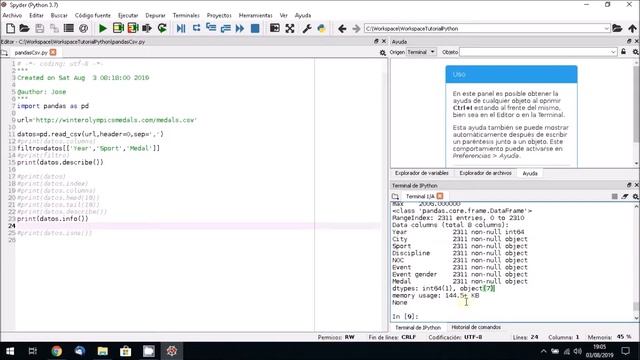Image resolution: width=640 pixels, height=360 pixels.
Task: Save the current file via toolbar
Action: [39, 28]
